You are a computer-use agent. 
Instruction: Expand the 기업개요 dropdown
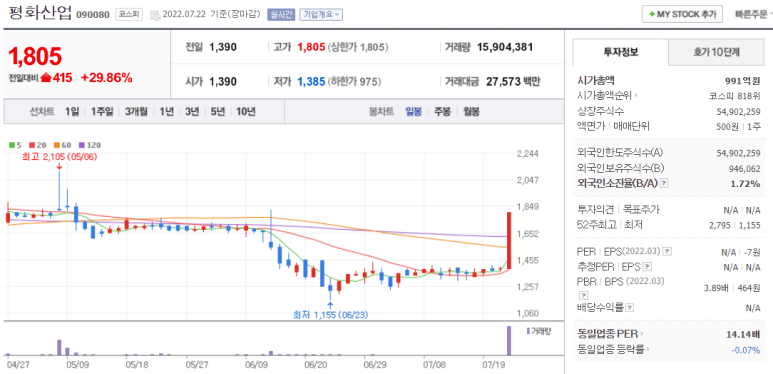[x=321, y=15]
